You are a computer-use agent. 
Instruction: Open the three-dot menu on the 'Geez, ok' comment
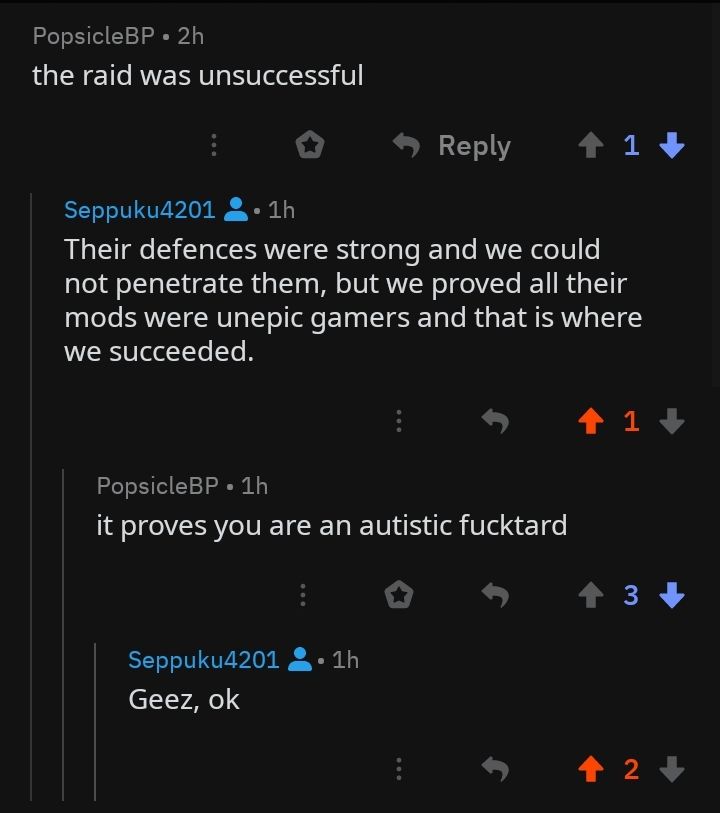click(399, 769)
